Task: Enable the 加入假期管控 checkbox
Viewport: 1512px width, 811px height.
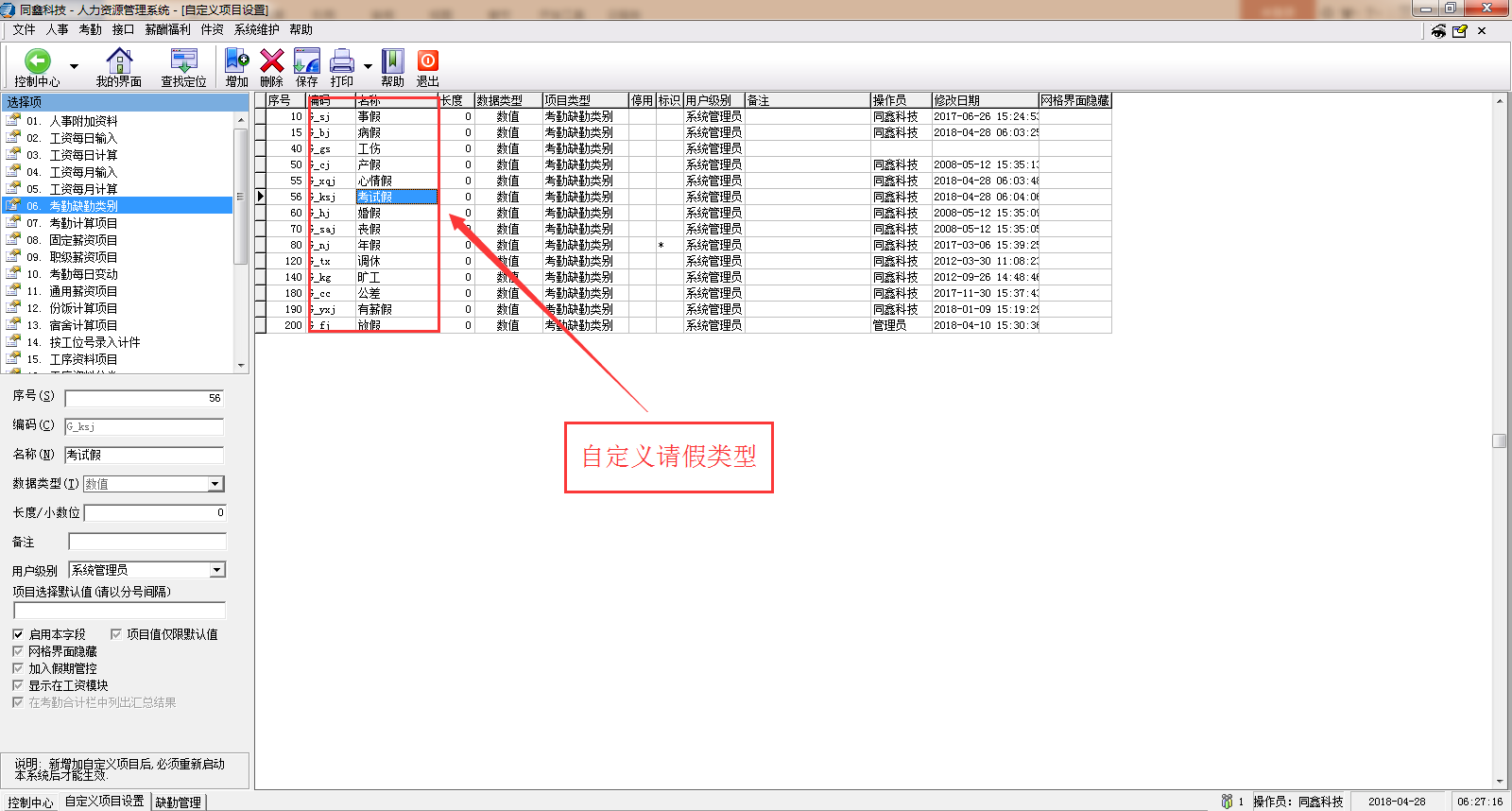Action: pos(18,668)
